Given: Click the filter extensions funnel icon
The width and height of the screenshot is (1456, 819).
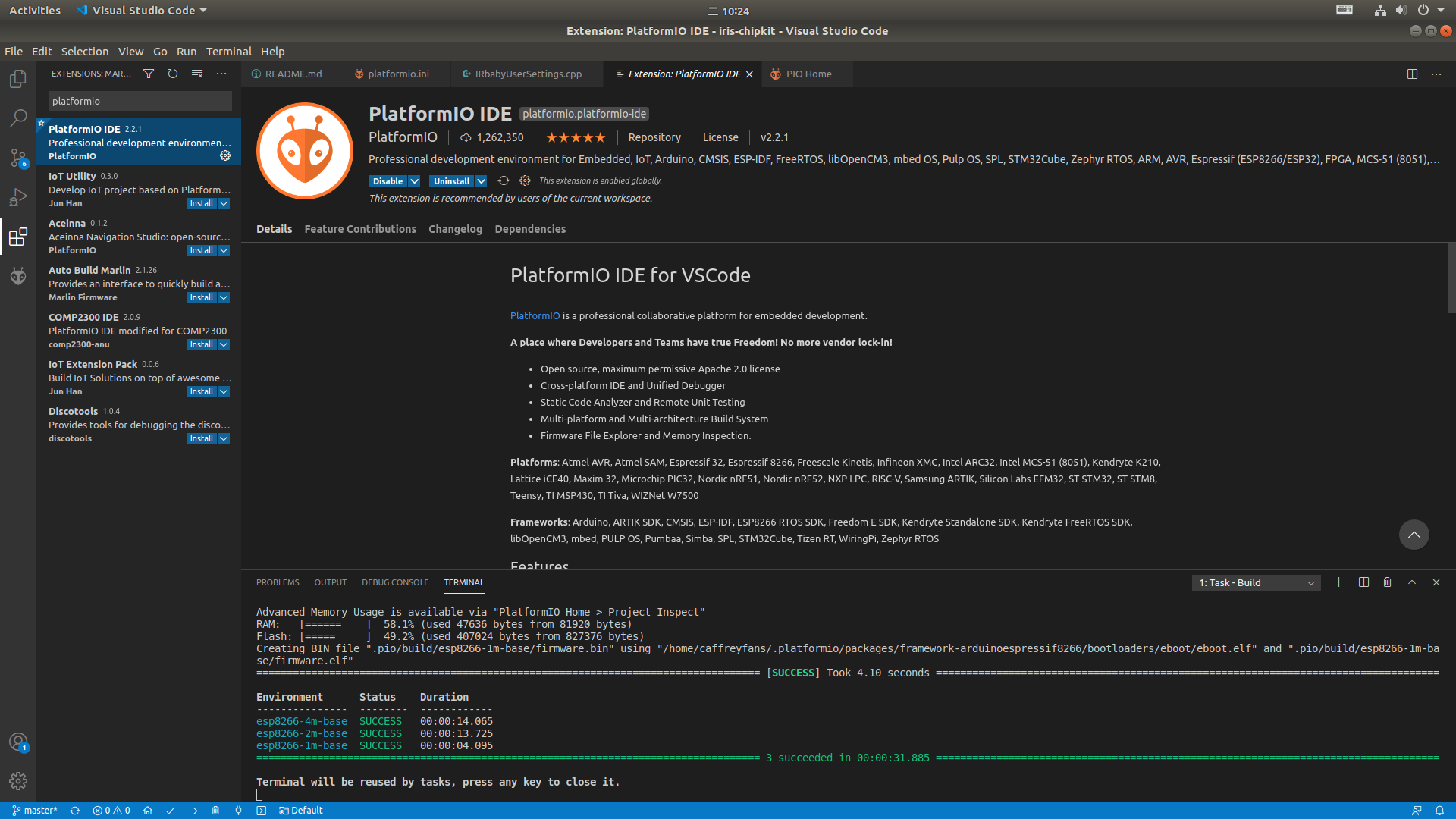Looking at the screenshot, I should (x=149, y=74).
